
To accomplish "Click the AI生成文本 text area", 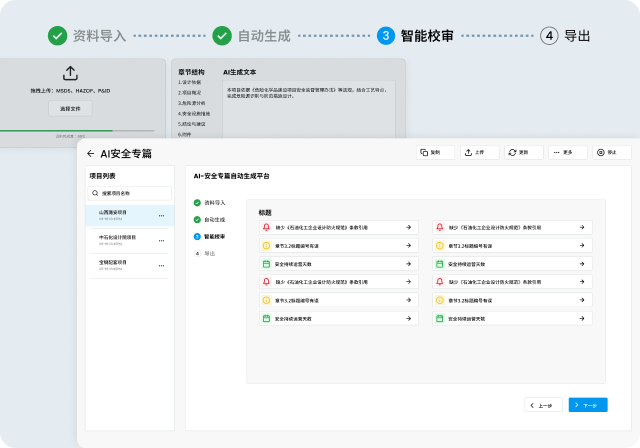I will [309, 109].
